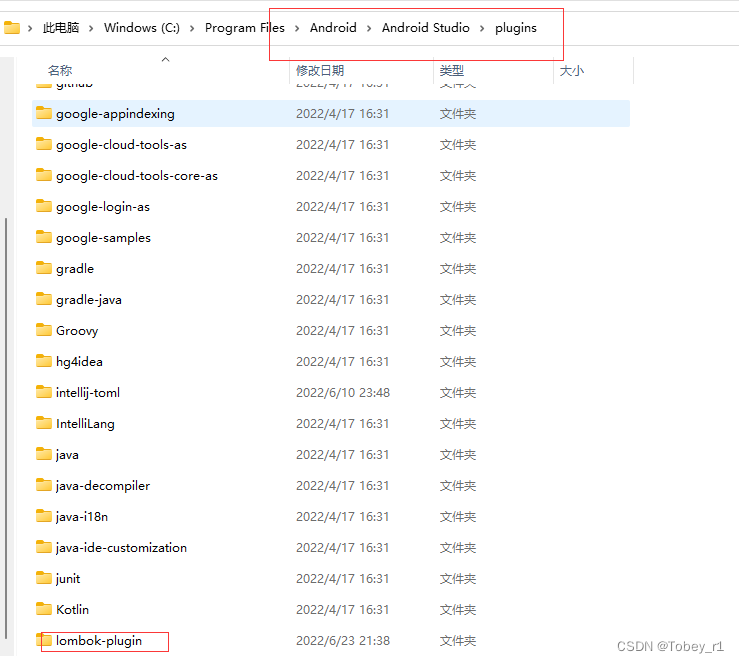Click folder icon next to gradle
This screenshot has height=663, width=739.
point(44,268)
